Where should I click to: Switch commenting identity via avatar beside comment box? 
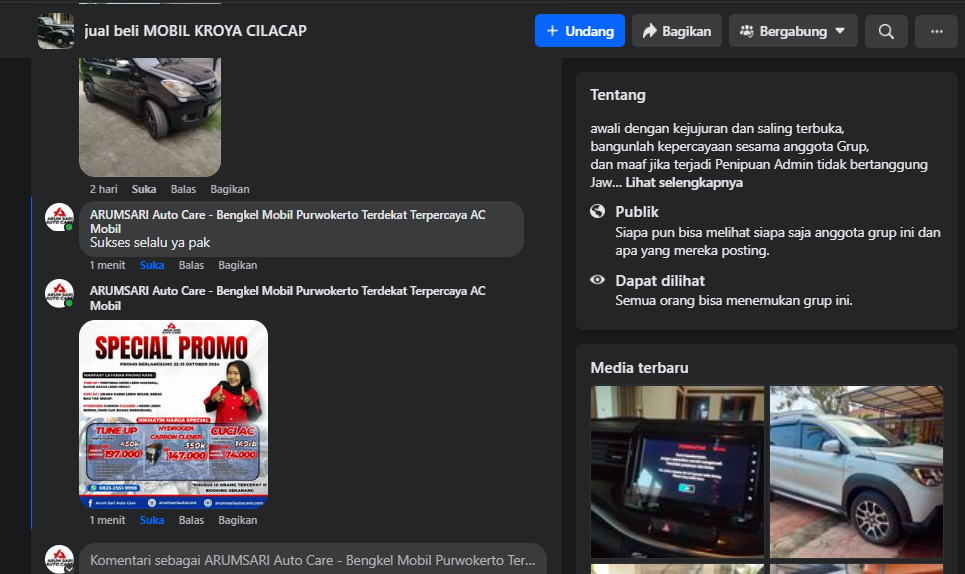59,559
